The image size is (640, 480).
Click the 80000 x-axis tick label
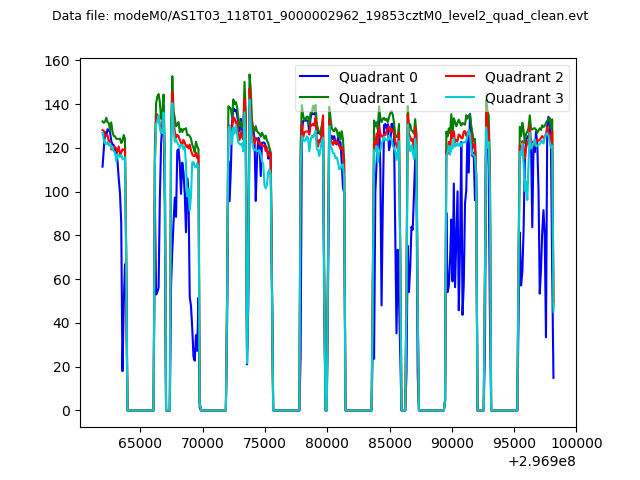[x=326, y=442]
